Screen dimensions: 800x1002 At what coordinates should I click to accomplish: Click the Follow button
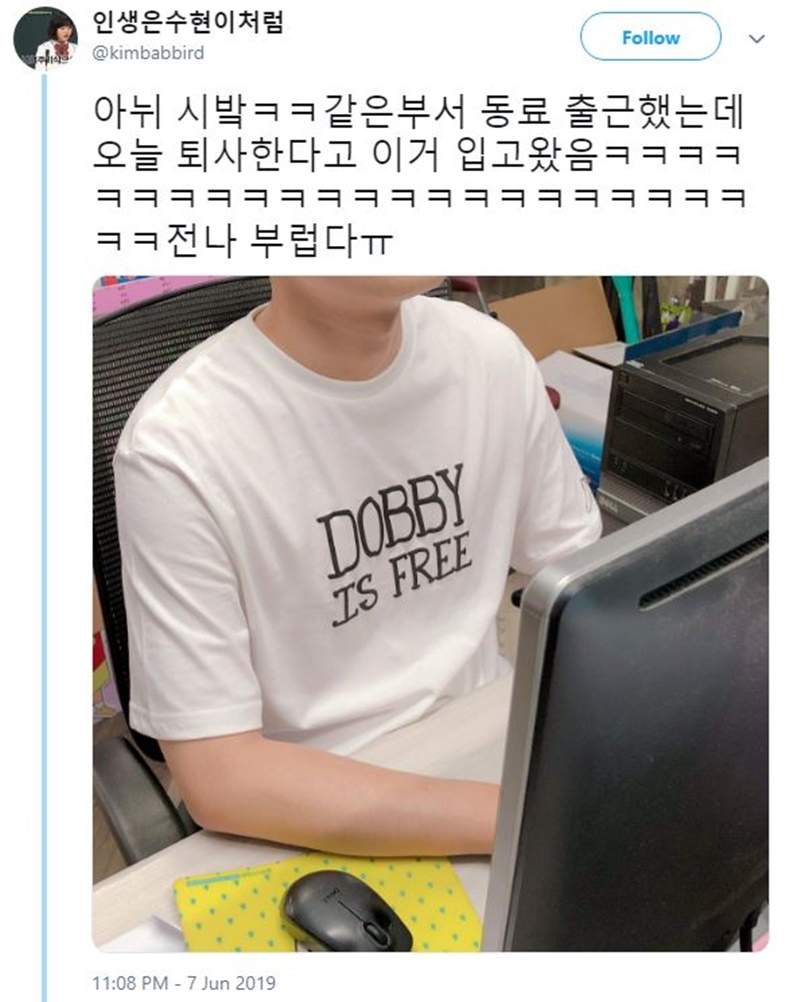[650, 37]
